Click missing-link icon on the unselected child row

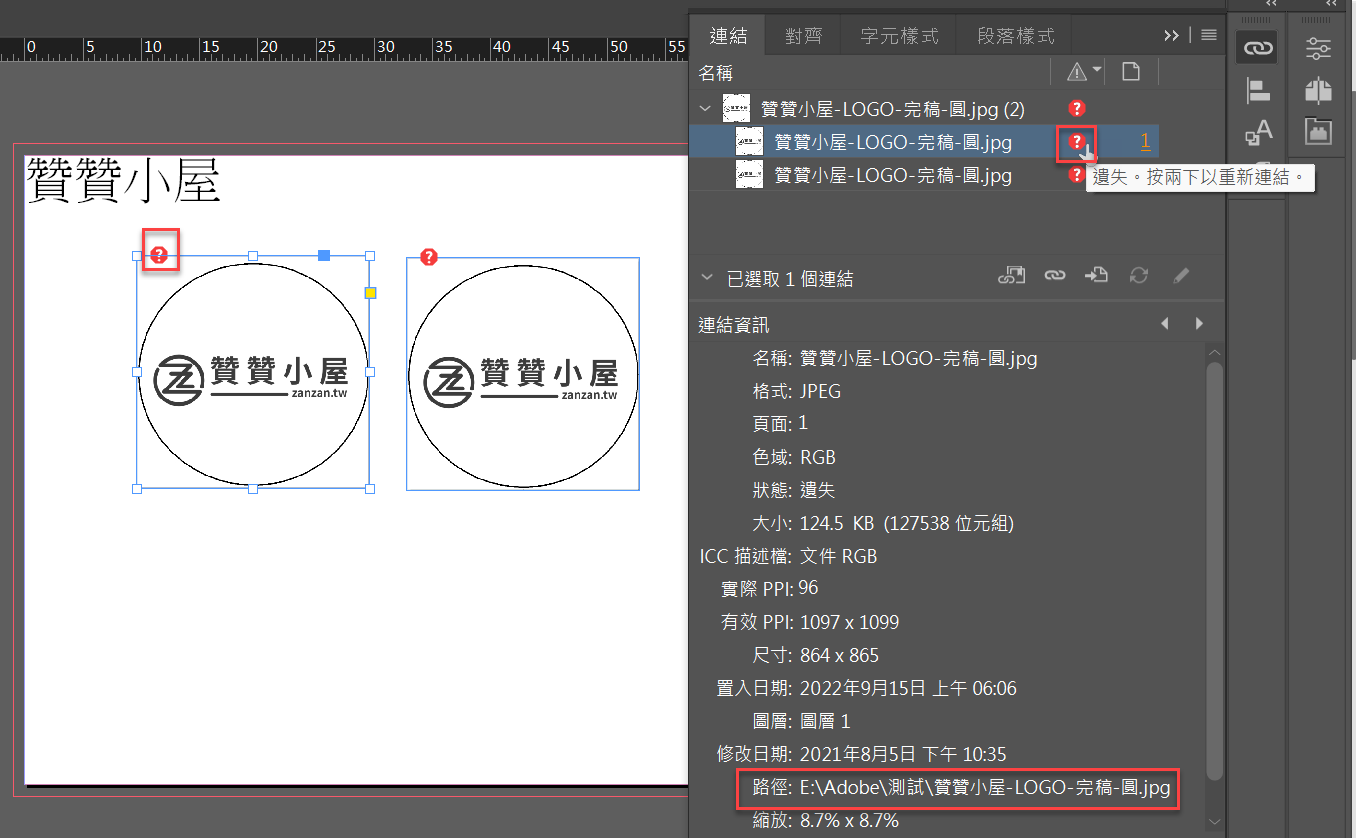[x=1077, y=175]
